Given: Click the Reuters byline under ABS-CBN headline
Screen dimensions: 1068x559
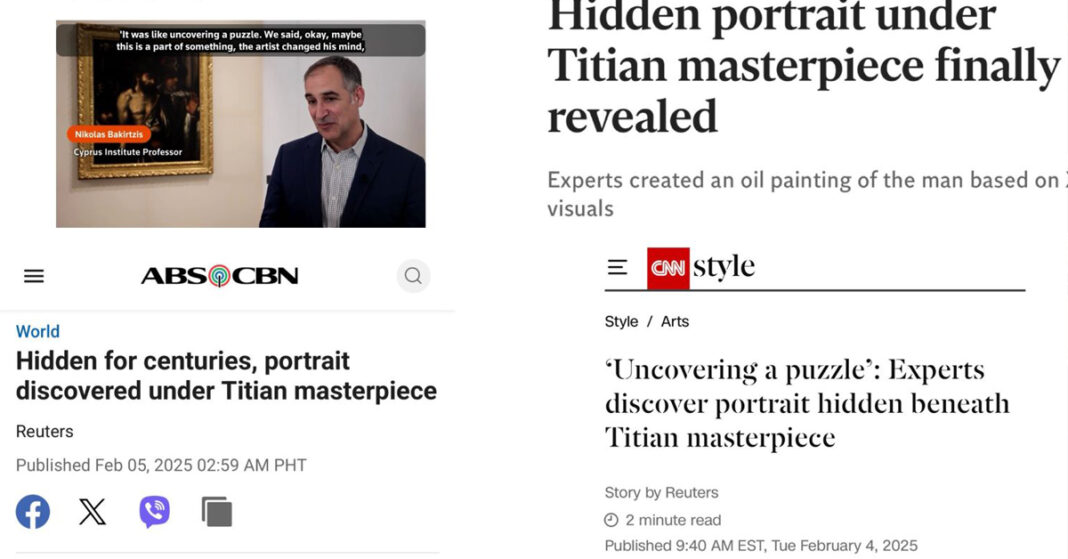Looking at the screenshot, I should (x=45, y=432).
